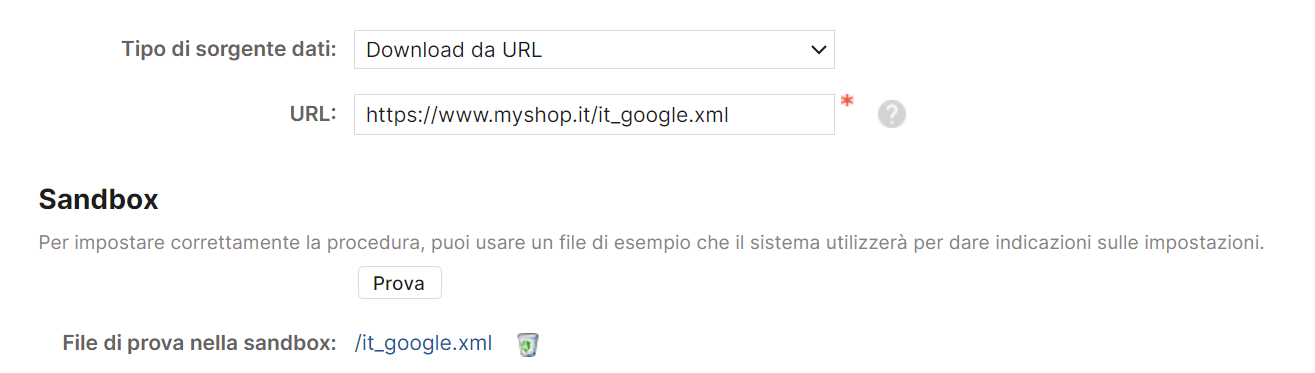The width and height of the screenshot is (1315, 373).
Task: Click the help question mark beside URL
Action: pyautogui.click(x=892, y=114)
